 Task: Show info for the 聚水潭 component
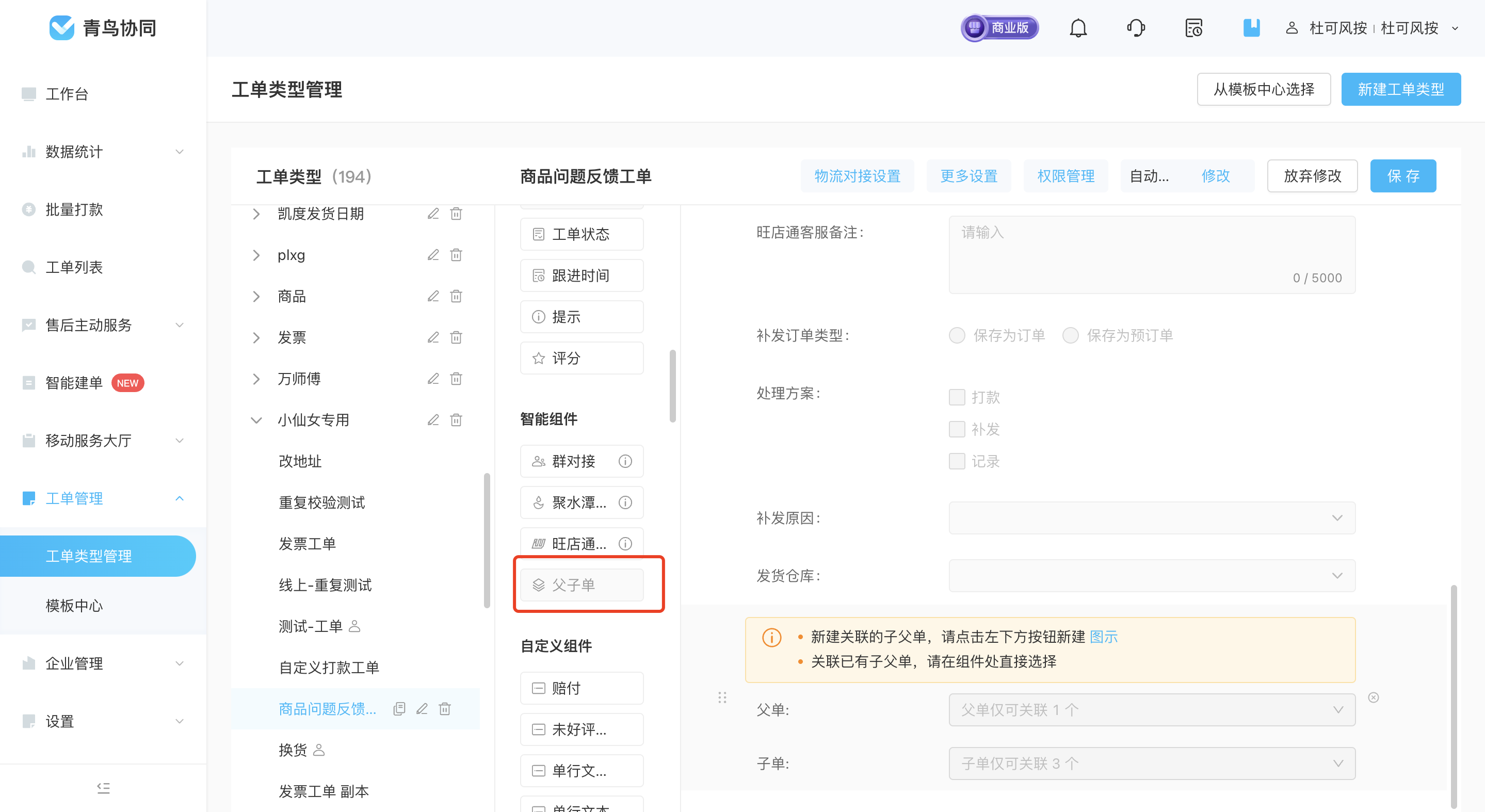[625, 502]
